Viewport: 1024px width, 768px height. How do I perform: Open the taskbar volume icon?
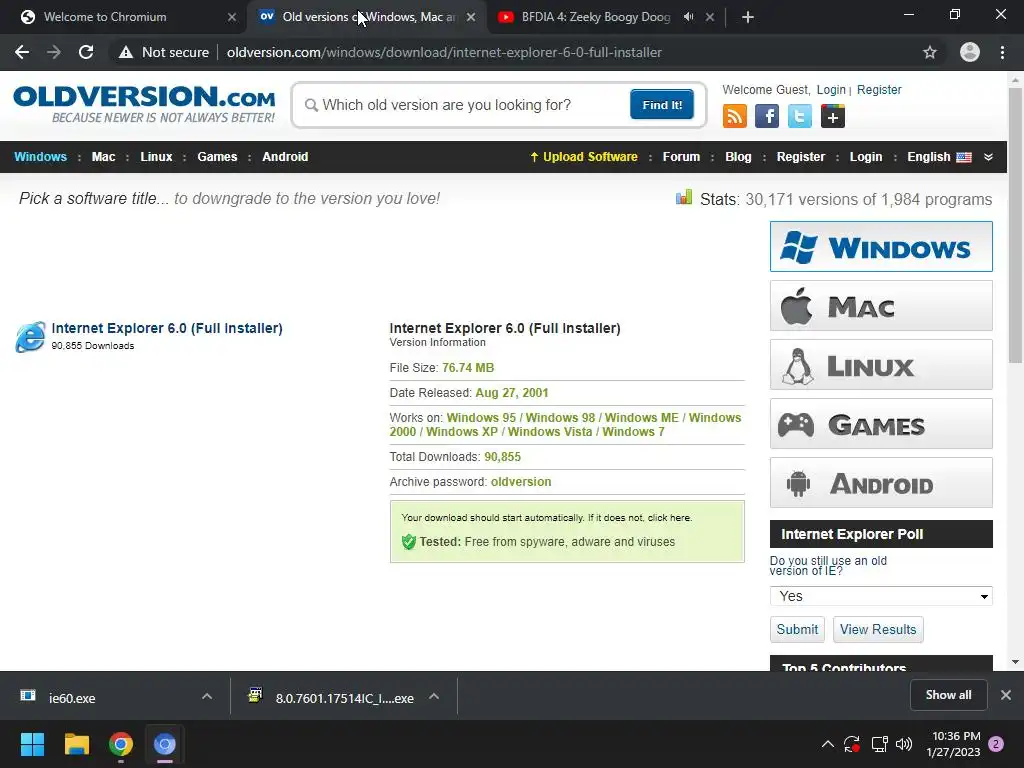(904, 744)
